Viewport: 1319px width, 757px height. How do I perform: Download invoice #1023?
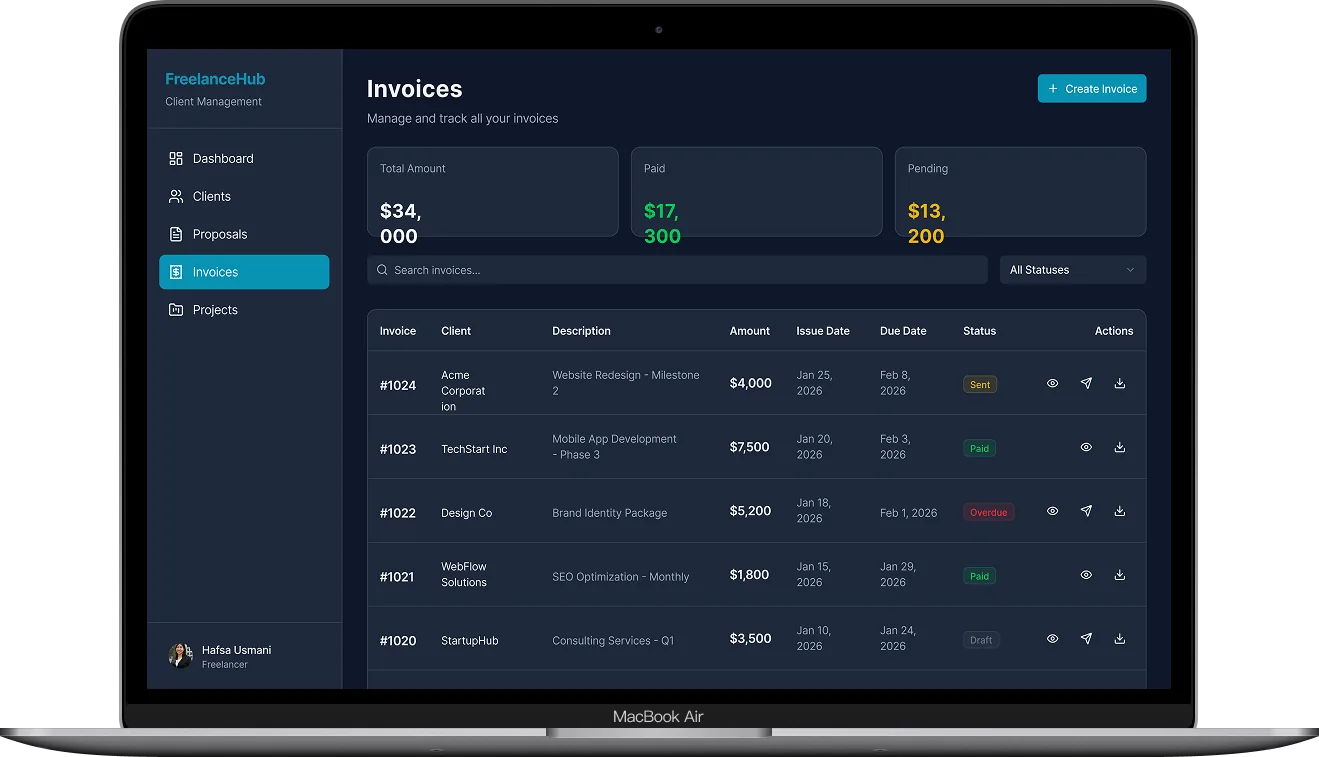coord(1120,447)
